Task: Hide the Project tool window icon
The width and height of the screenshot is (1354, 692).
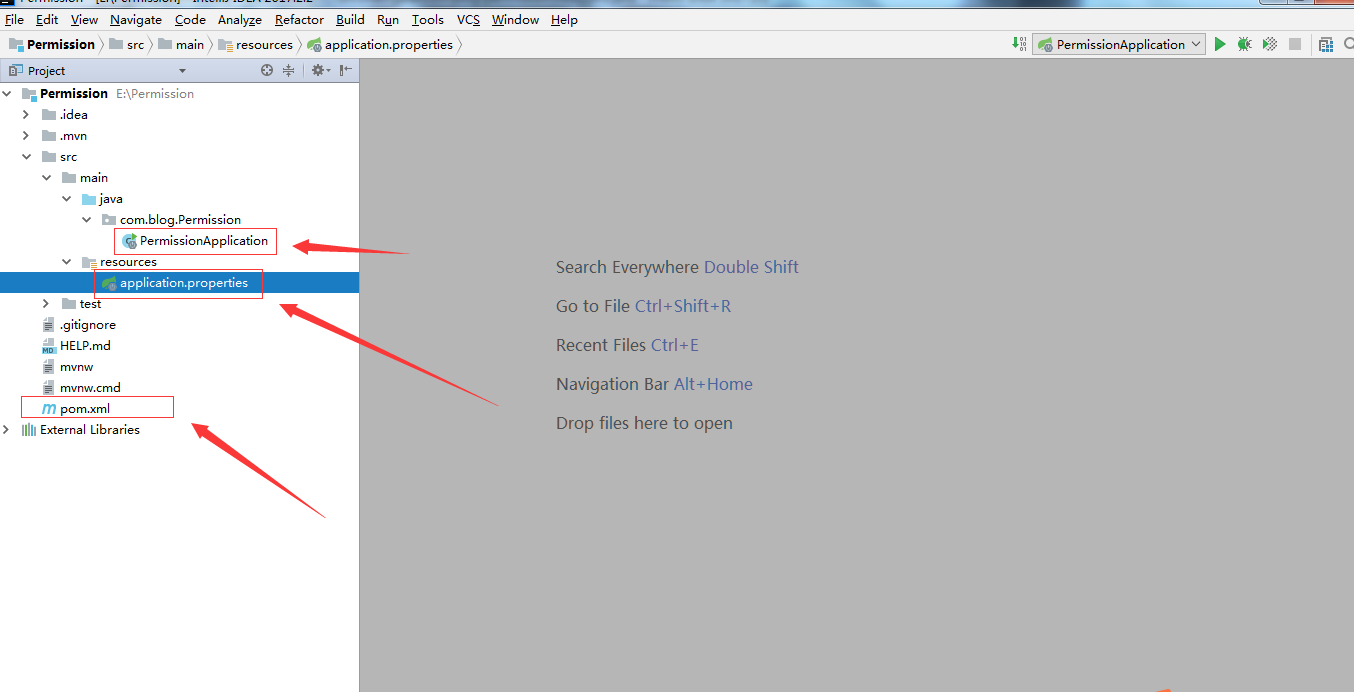Action: point(345,70)
